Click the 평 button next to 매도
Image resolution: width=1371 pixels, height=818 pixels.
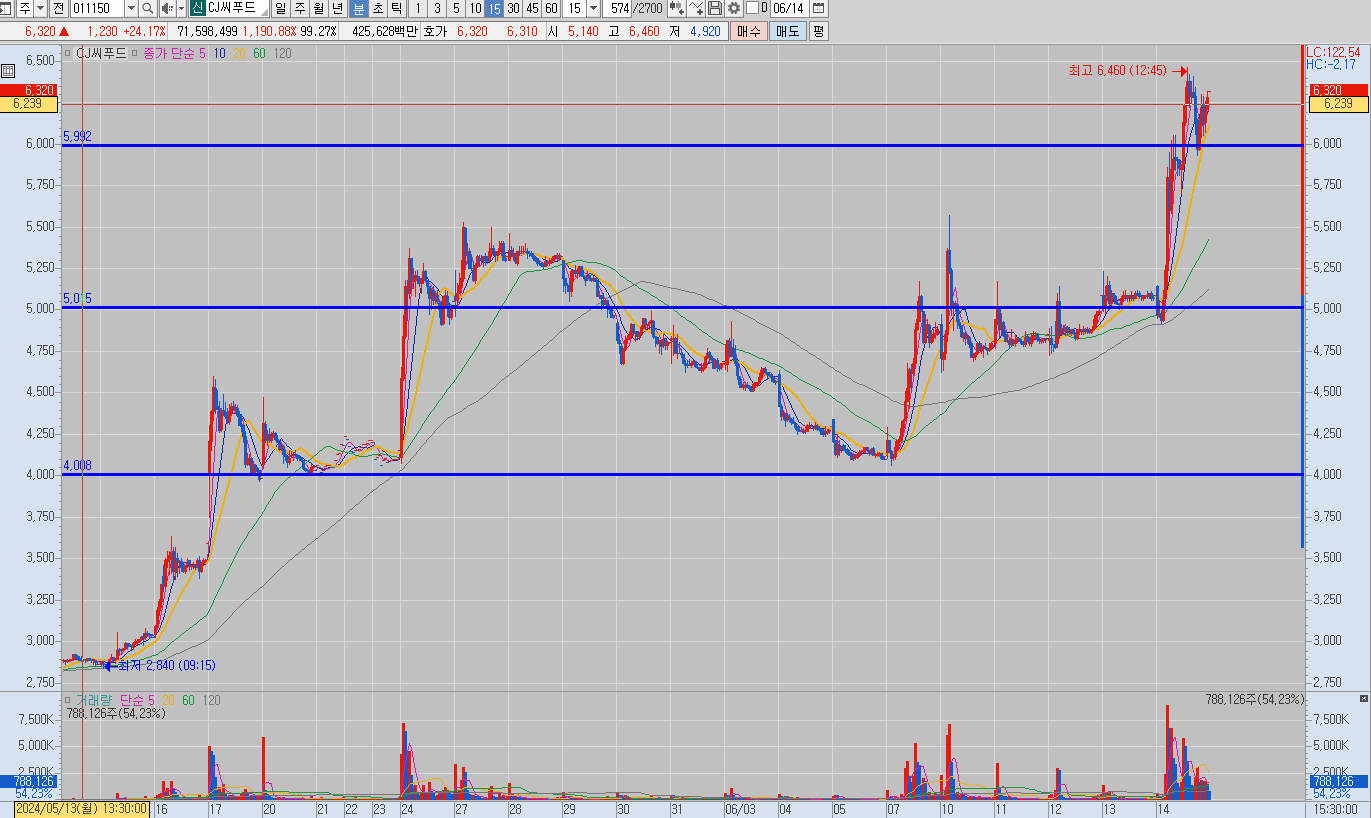pyautogui.click(x=819, y=31)
